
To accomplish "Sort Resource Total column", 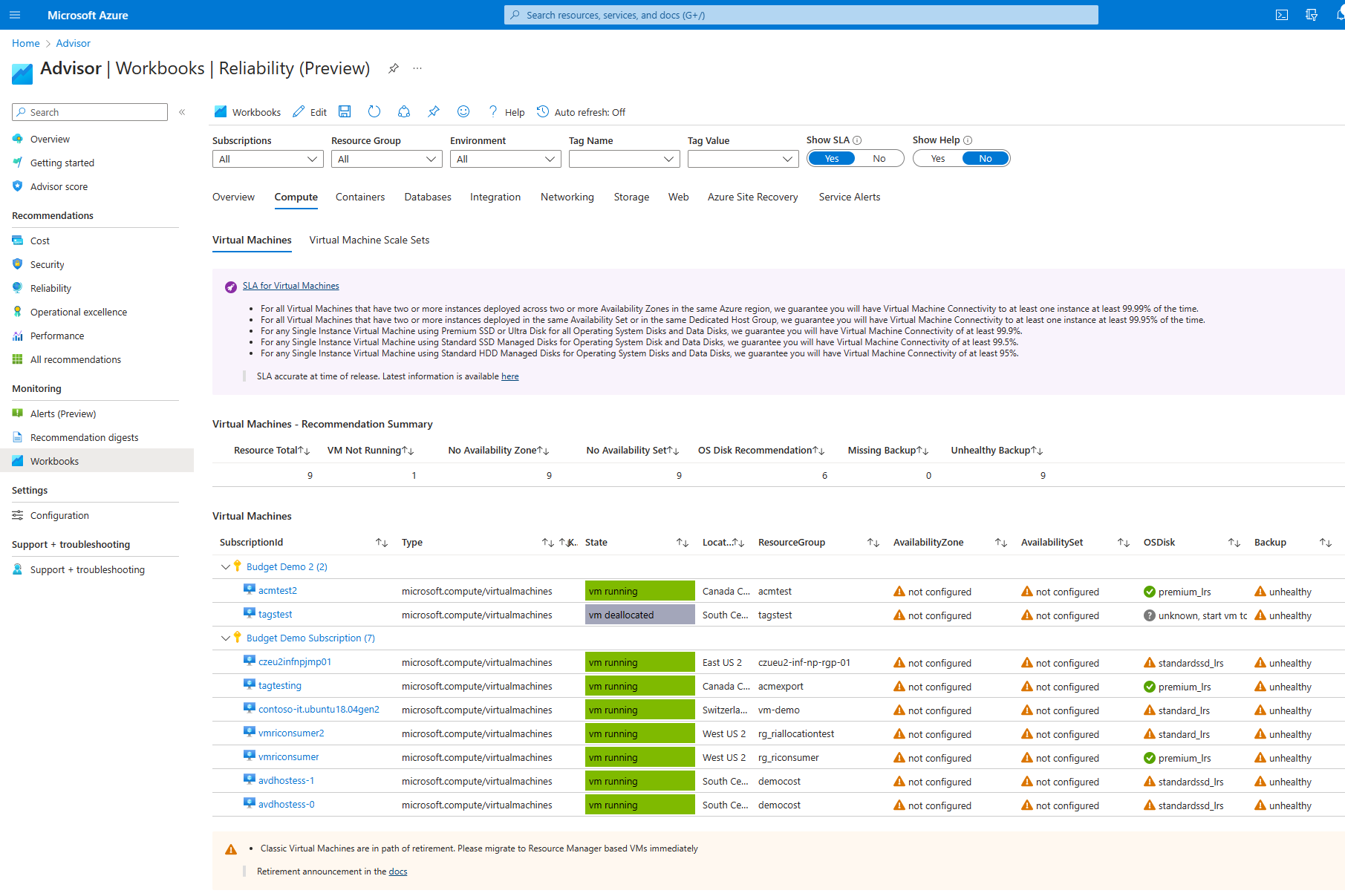I will (304, 451).
